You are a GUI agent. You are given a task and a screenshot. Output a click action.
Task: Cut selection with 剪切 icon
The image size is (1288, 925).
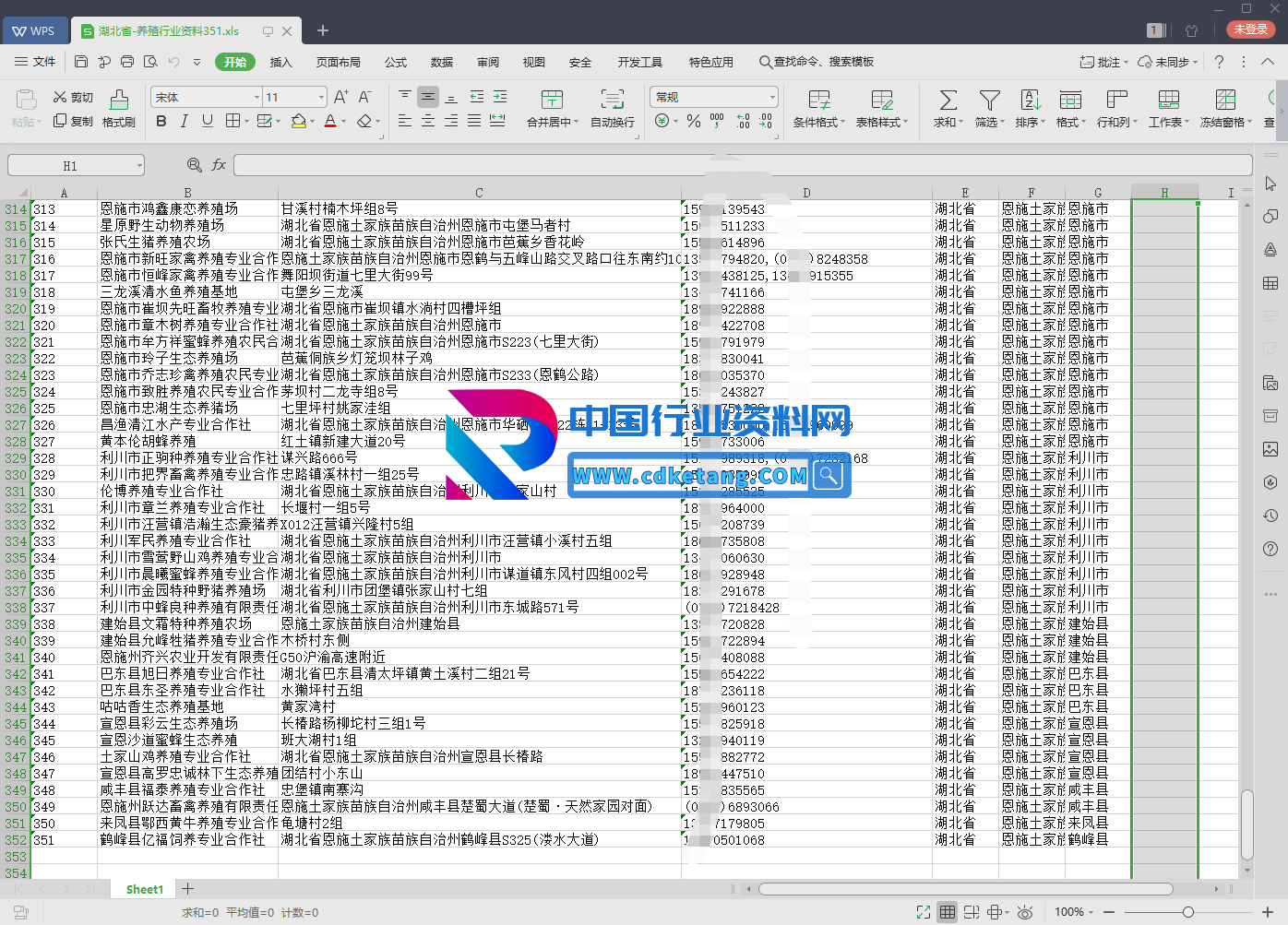73,97
